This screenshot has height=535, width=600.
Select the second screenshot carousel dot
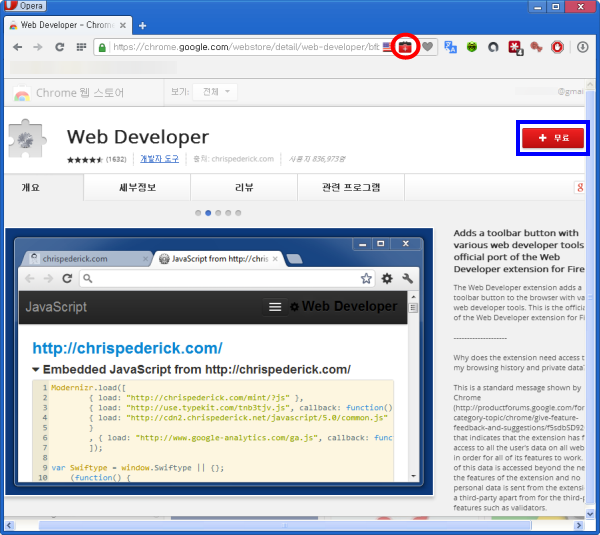(208, 213)
